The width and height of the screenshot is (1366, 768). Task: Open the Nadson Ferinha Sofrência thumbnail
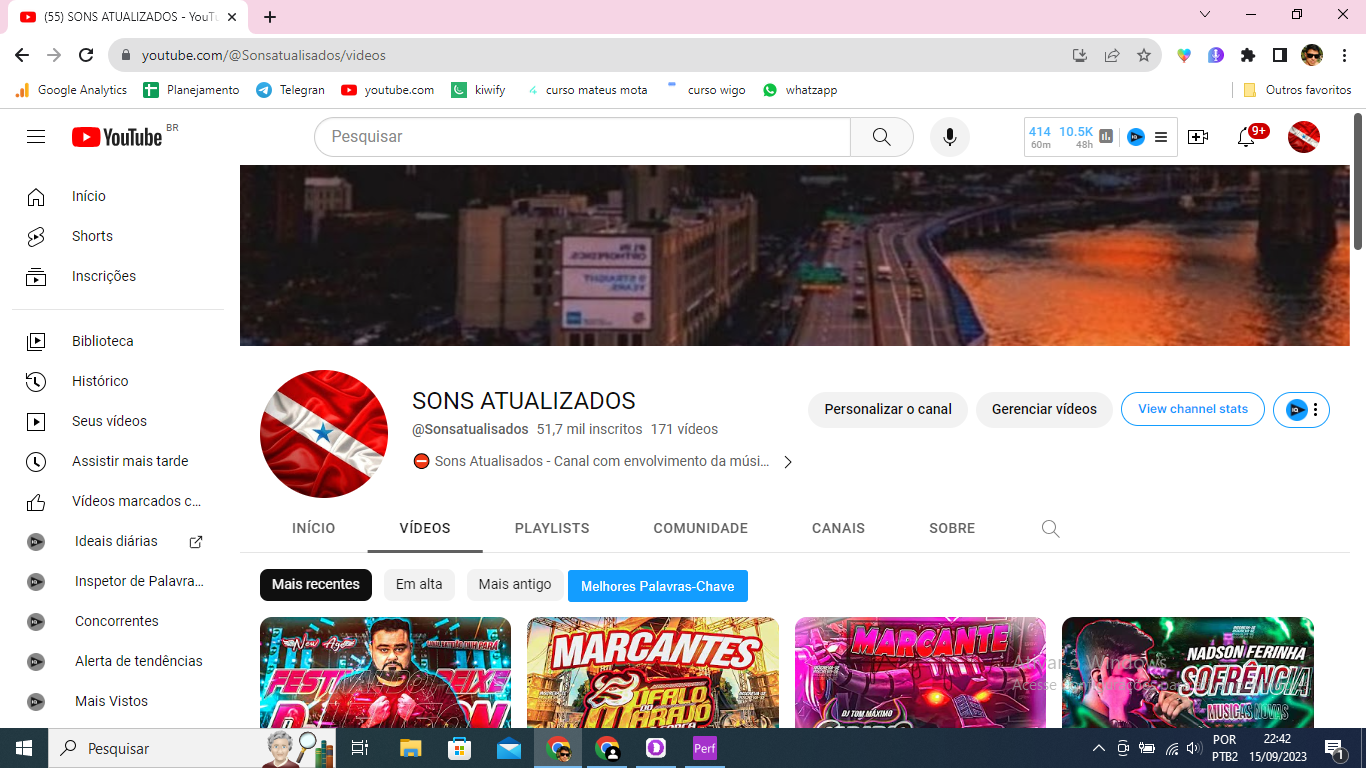coord(1188,672)
